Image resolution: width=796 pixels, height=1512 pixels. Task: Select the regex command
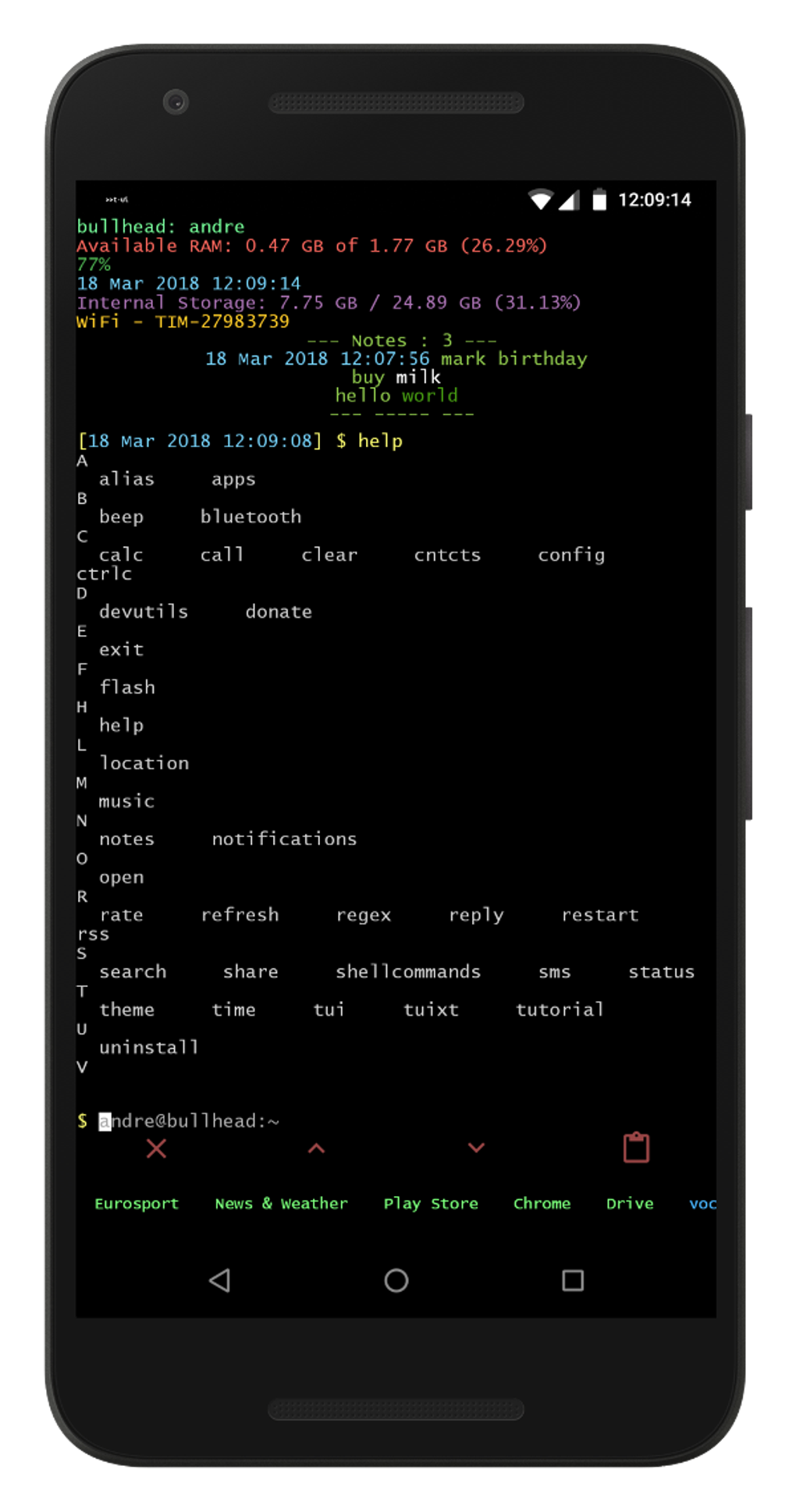pos(364,915)
